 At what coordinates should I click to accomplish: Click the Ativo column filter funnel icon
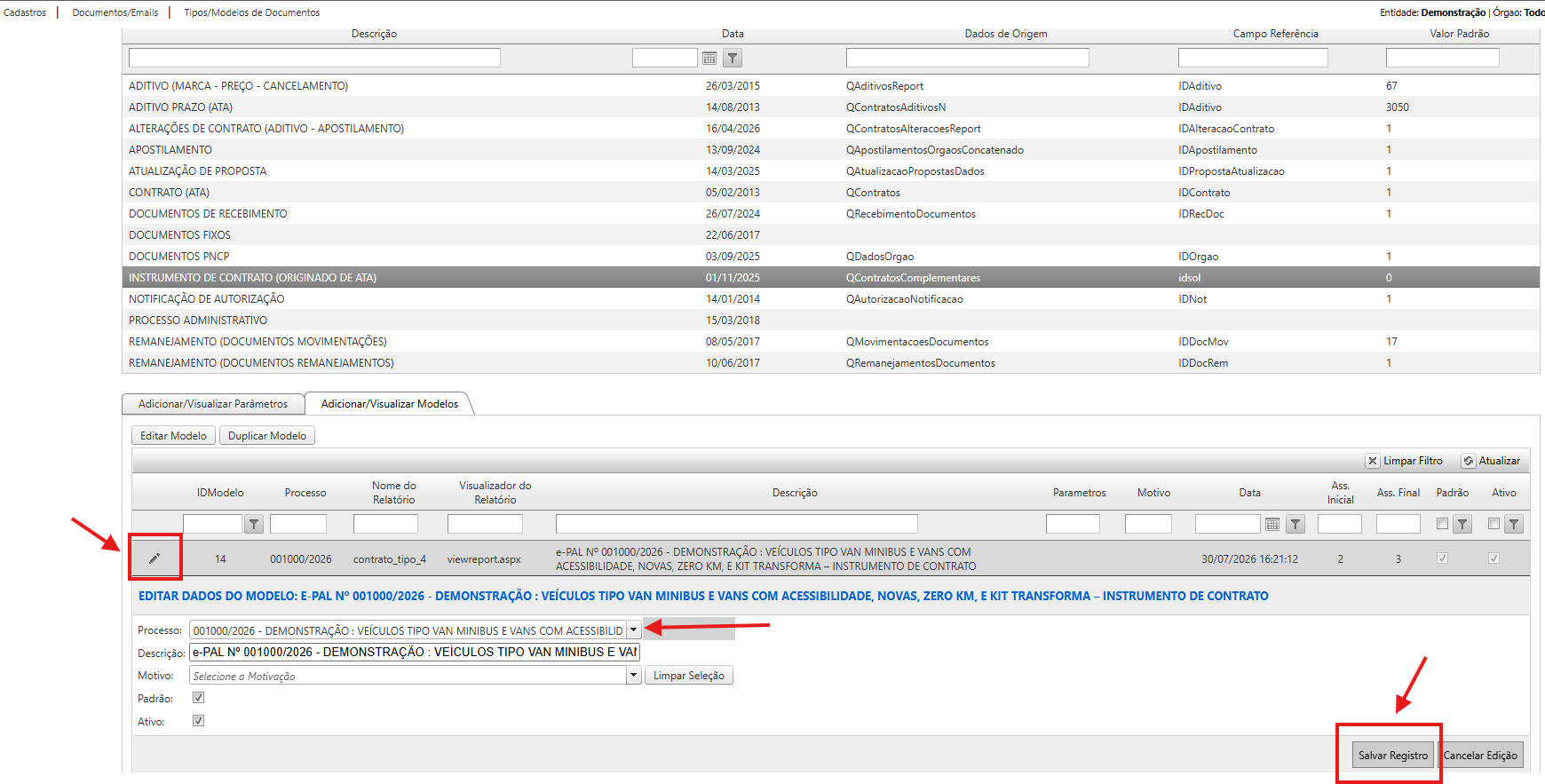[x=1515, y=524]
